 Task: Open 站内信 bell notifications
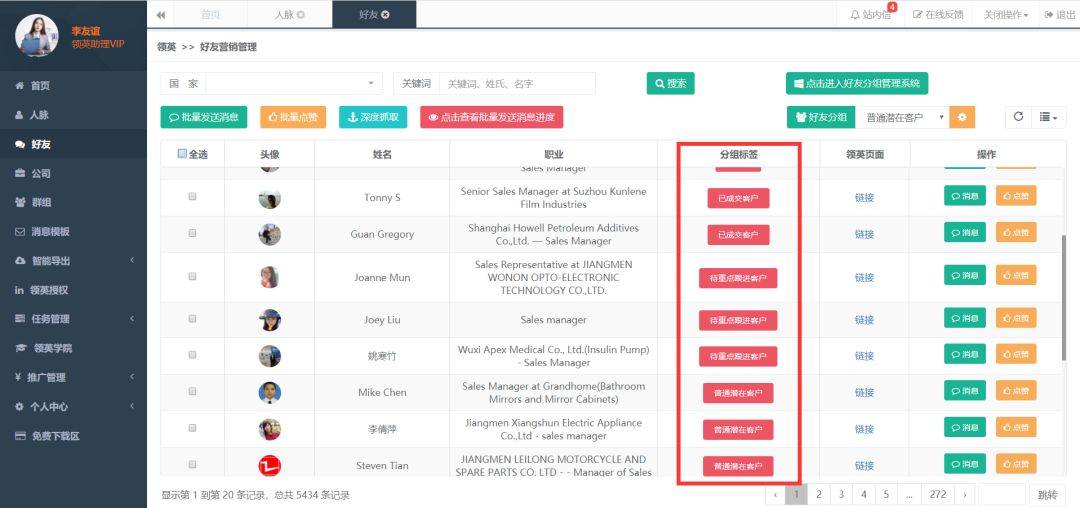click(871, 14)
